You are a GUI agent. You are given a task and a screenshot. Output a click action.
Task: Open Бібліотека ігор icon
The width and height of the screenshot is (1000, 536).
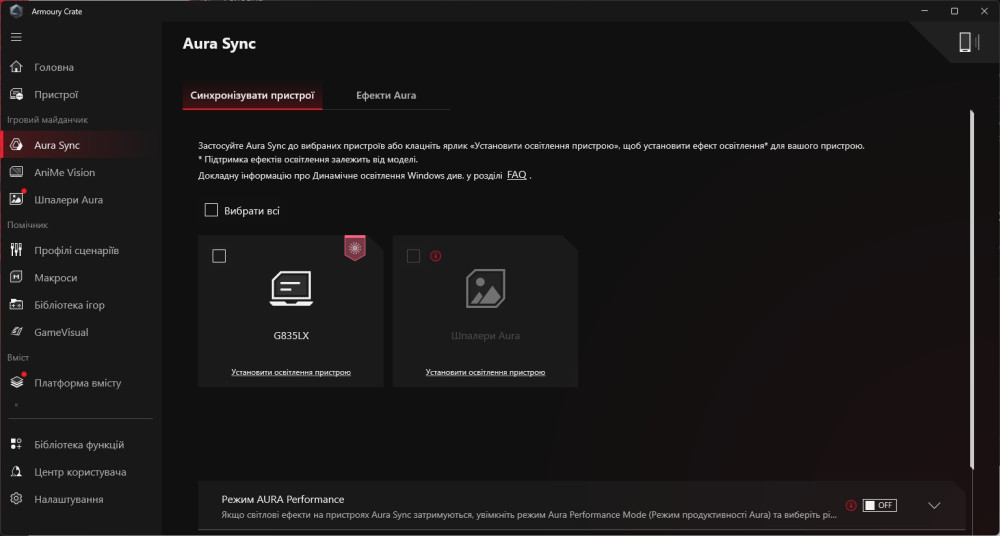(17, 305)
